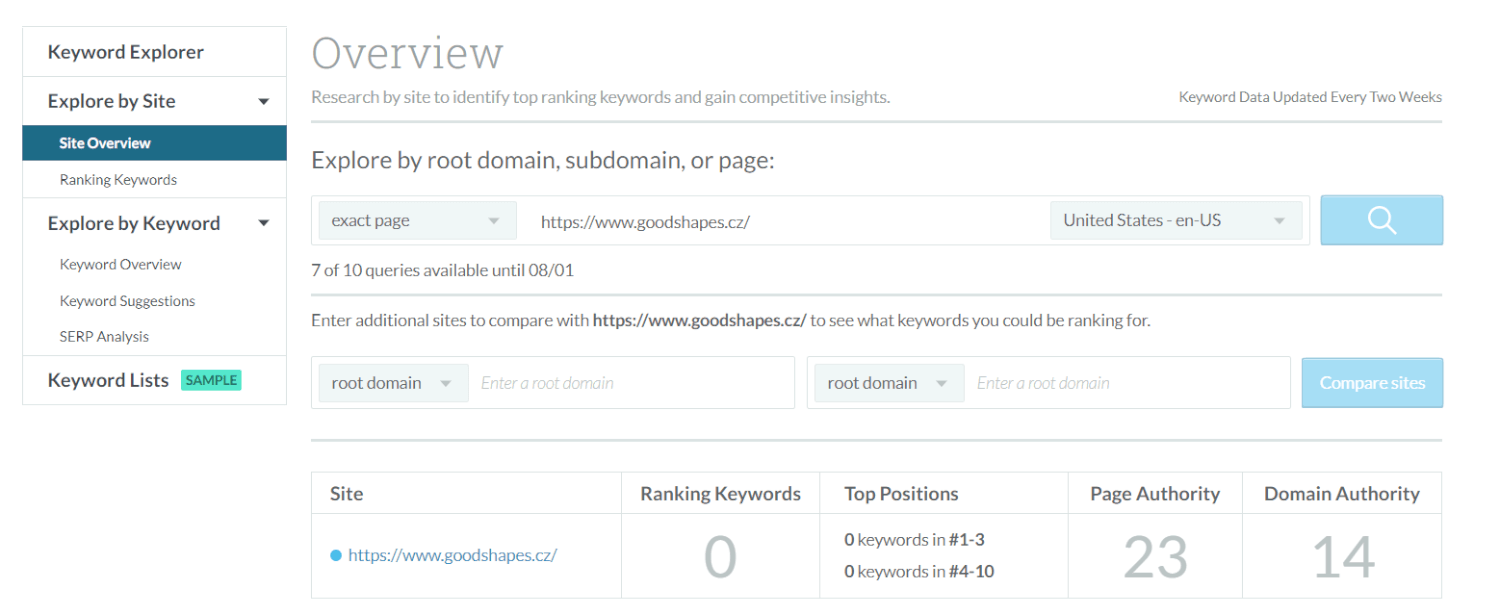Open the exact page scope dropdown
The image size is (1500, 615).
[x=417, y=221]
